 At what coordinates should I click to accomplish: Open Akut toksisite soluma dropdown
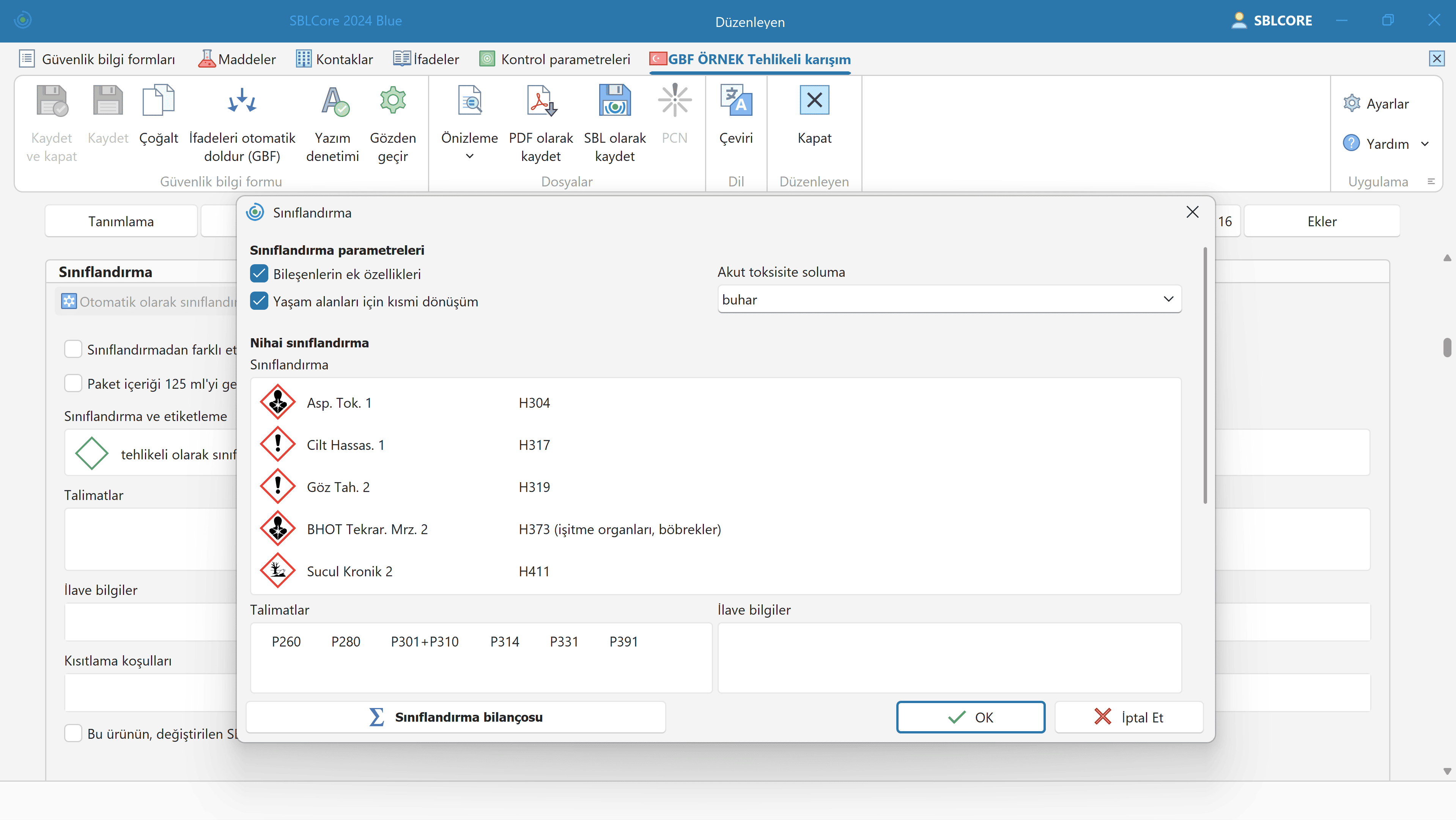[x=949, y=299]
